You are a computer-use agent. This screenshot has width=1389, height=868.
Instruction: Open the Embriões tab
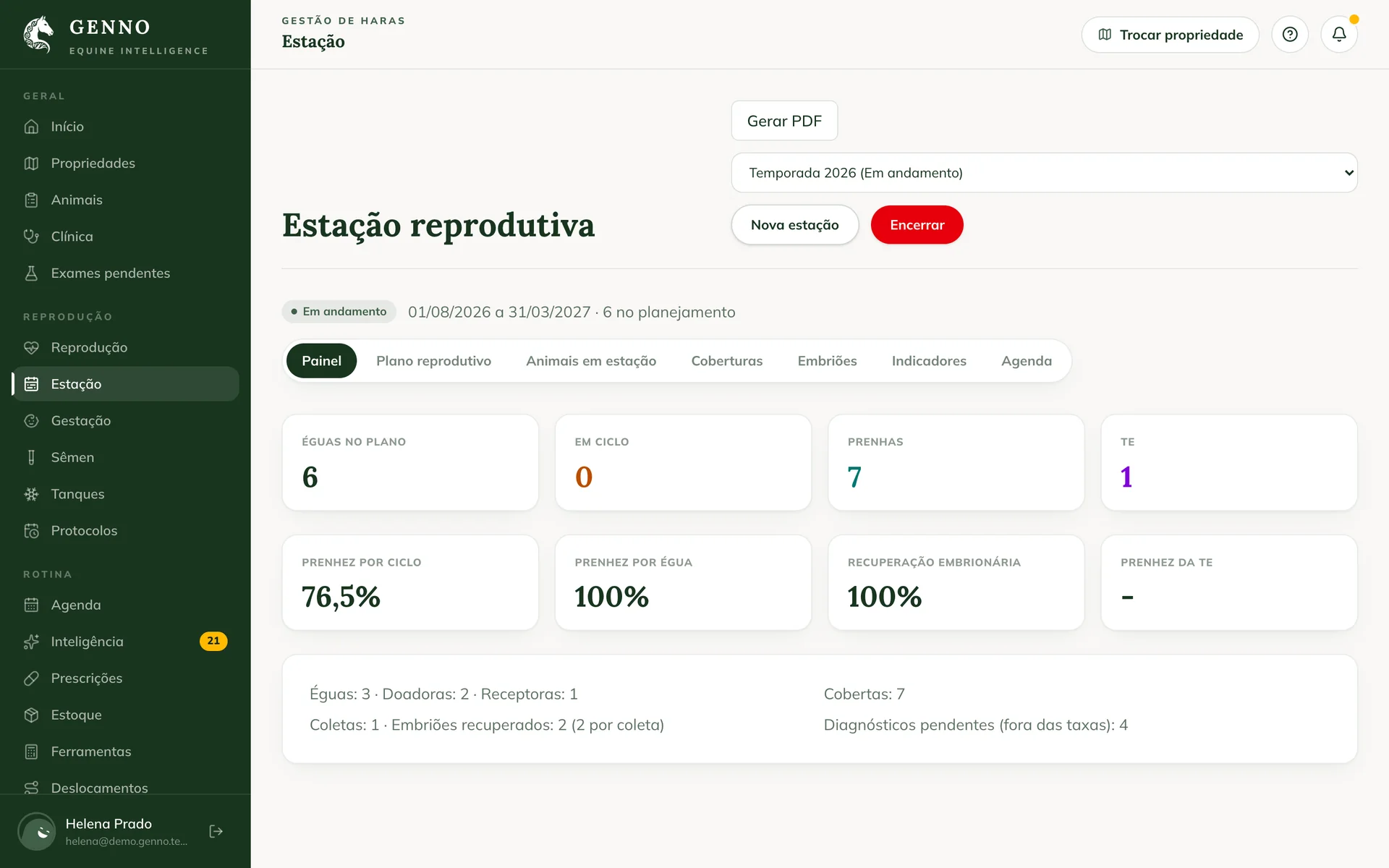pyautogui.click(x=827, y=361)
